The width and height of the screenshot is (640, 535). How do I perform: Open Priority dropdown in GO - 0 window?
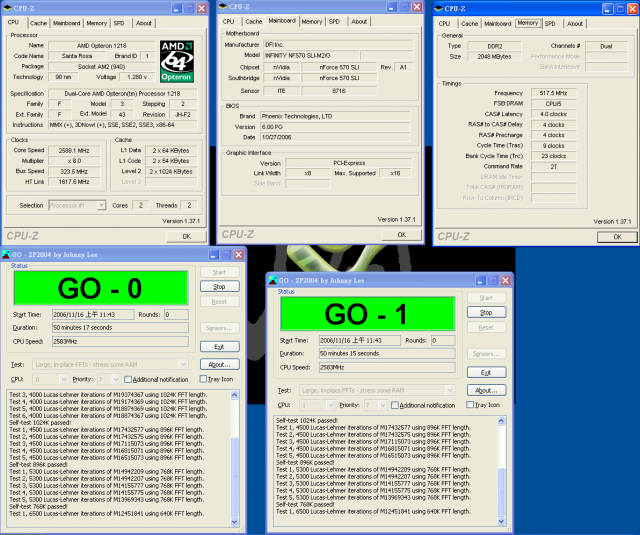point(116,380)
